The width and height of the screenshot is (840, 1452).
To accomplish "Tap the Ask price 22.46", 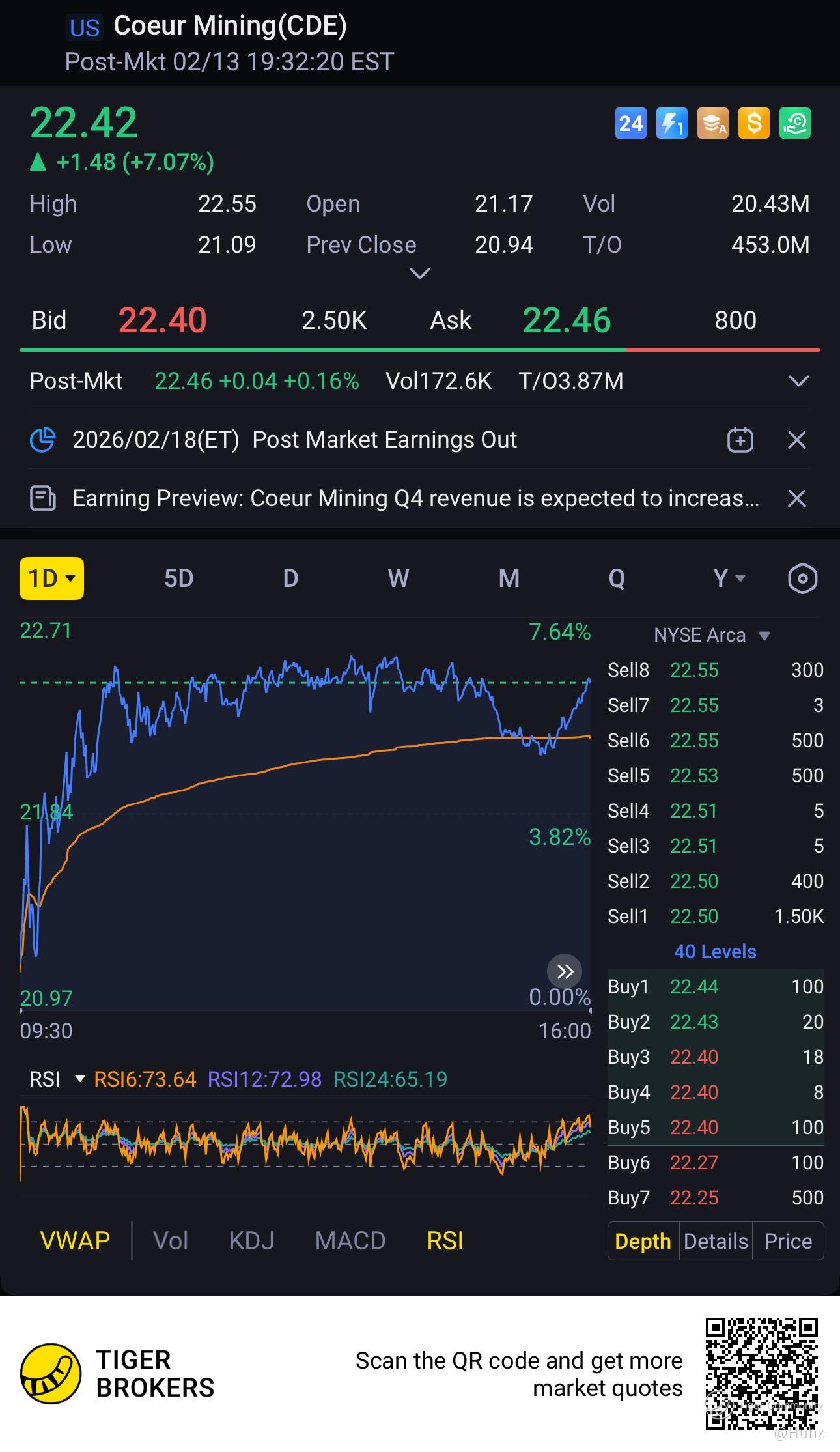I will coord(567,320).
